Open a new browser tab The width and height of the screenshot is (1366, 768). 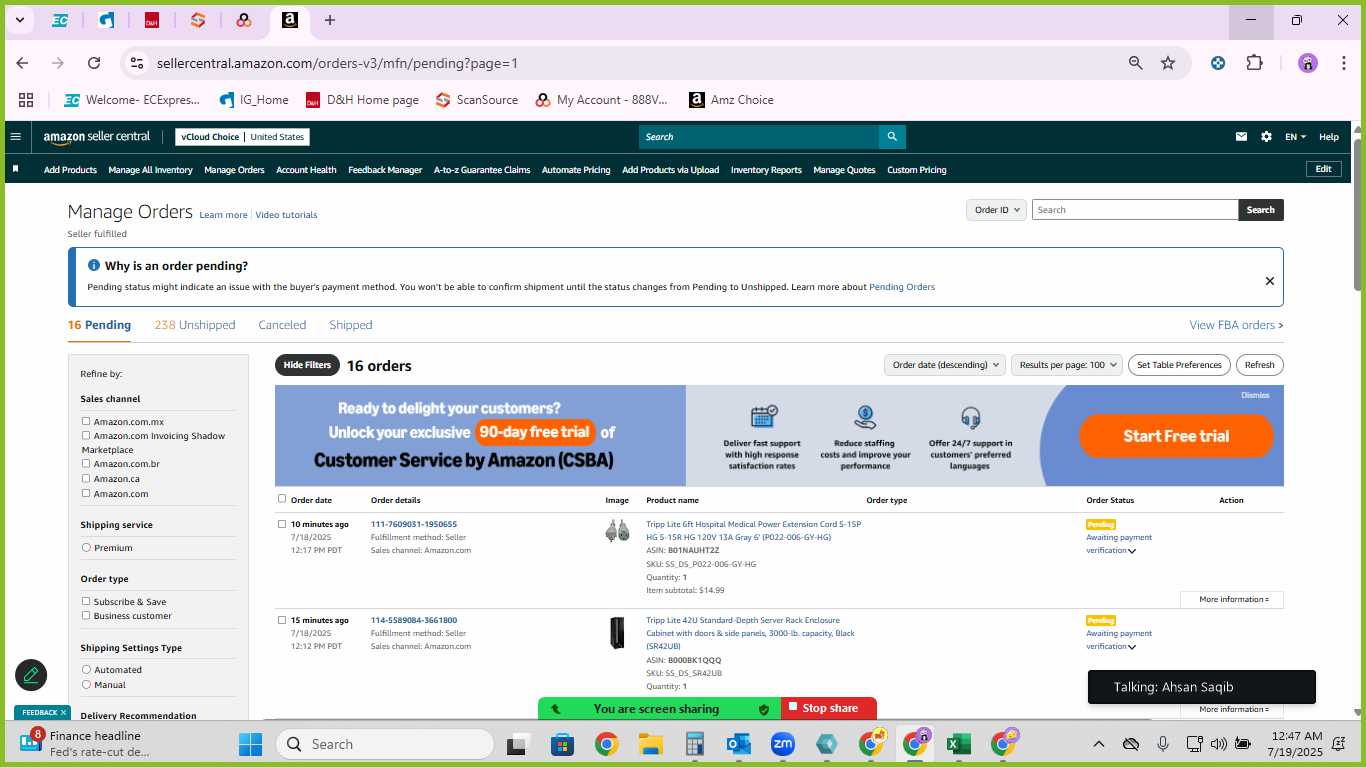coord(330,20)
